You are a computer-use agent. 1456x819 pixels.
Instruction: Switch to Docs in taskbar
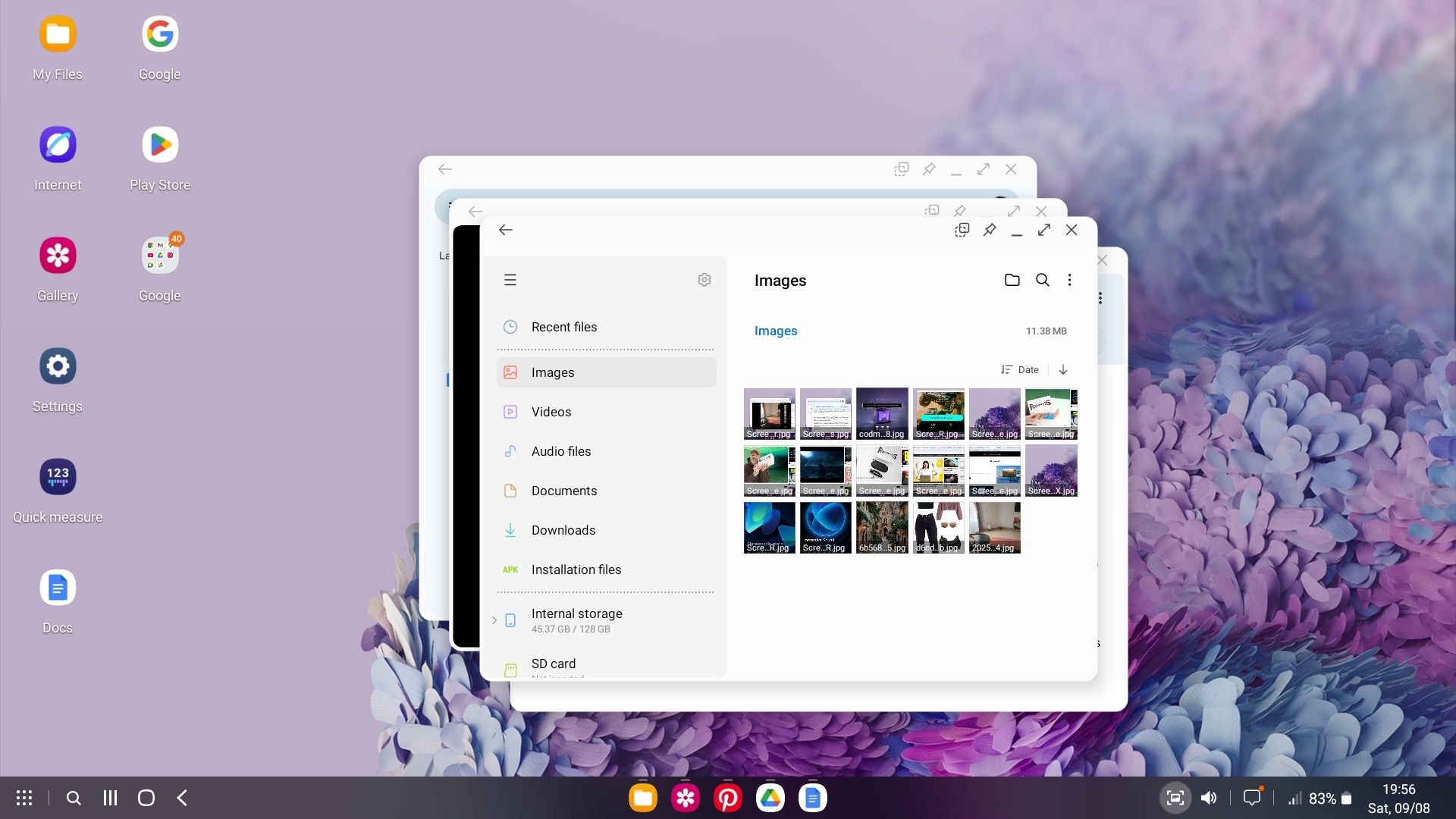coord(813,798)
